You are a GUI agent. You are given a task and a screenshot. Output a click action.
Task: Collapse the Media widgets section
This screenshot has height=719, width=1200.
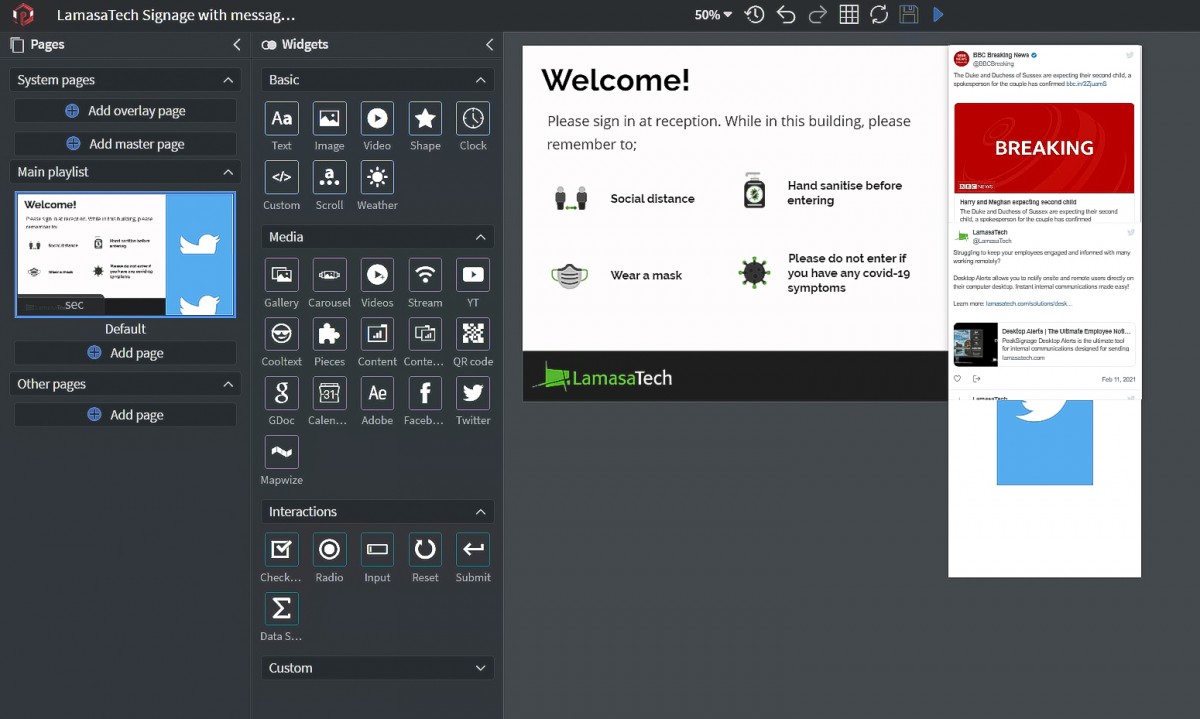click(x=480, y=237)
